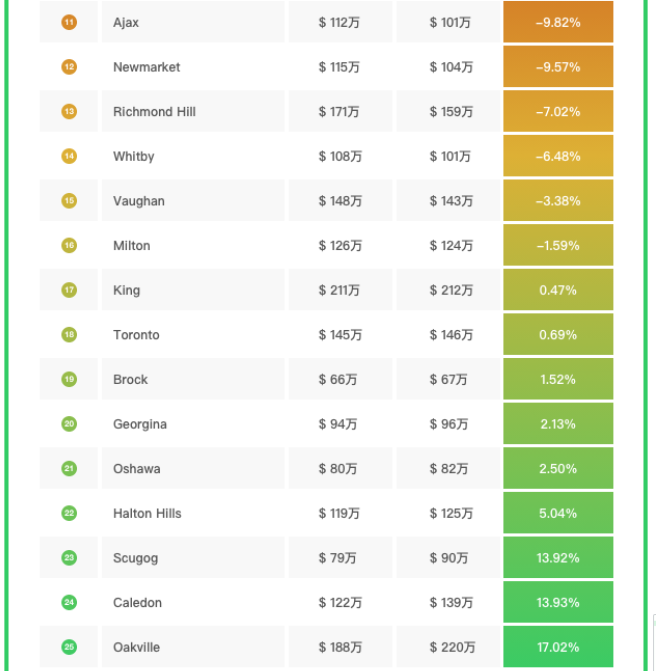The width and height of the screenshot is (656, 671).
Task: Open the Newmarket city name
Action: pyautogui.click(x=146, y=67)
